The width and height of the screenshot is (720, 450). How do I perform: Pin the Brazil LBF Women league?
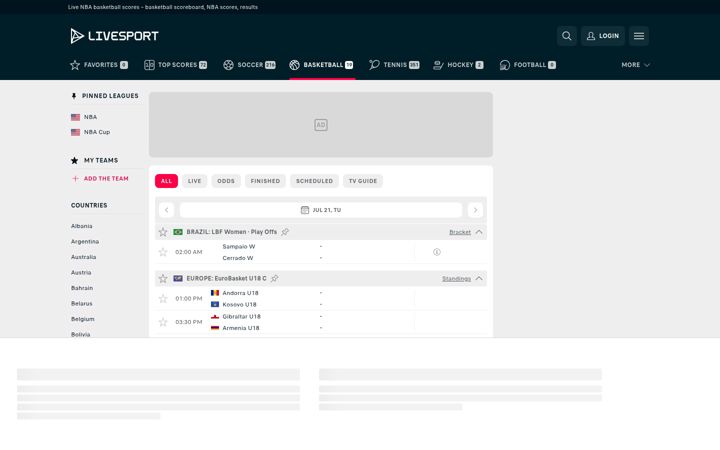pyautogui.click(x=285, y=232)
